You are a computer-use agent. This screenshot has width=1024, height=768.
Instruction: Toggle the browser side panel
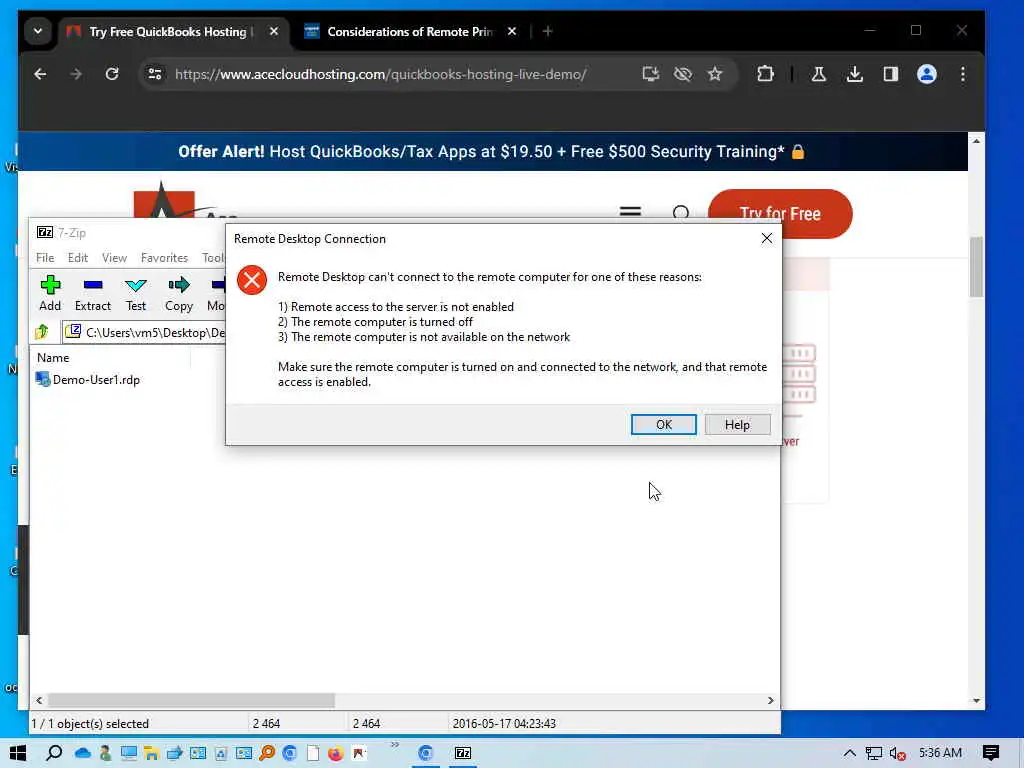click(x=891, y=74)
